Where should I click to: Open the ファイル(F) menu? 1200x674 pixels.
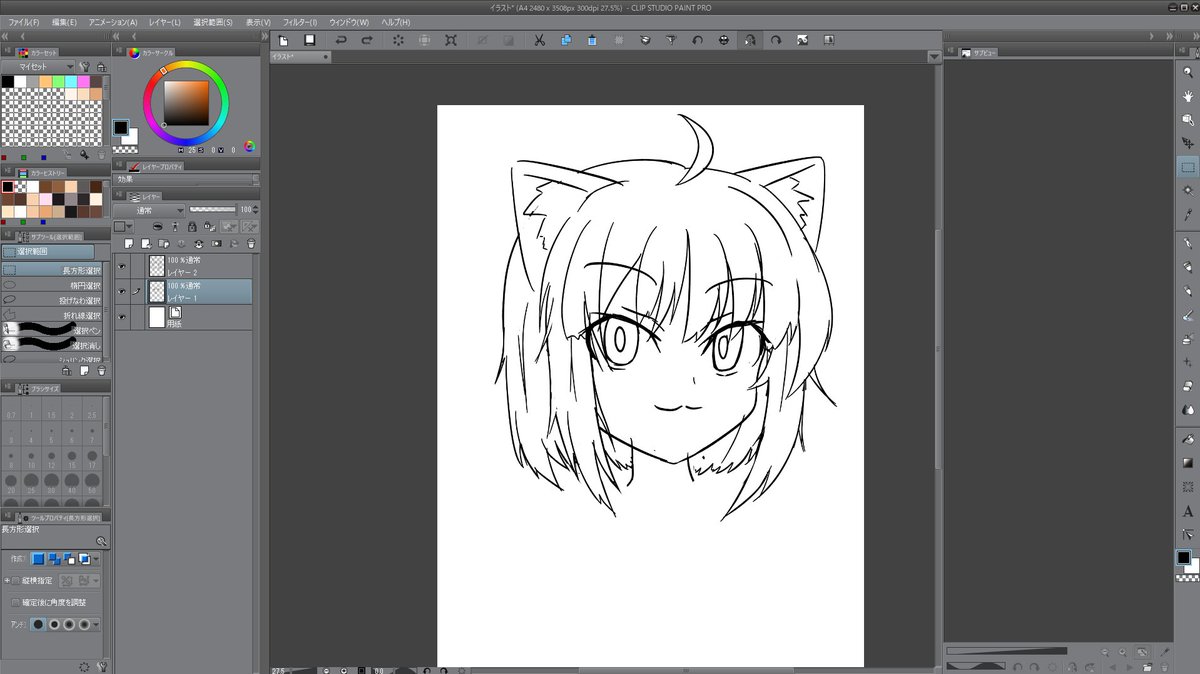click(24, 22)
